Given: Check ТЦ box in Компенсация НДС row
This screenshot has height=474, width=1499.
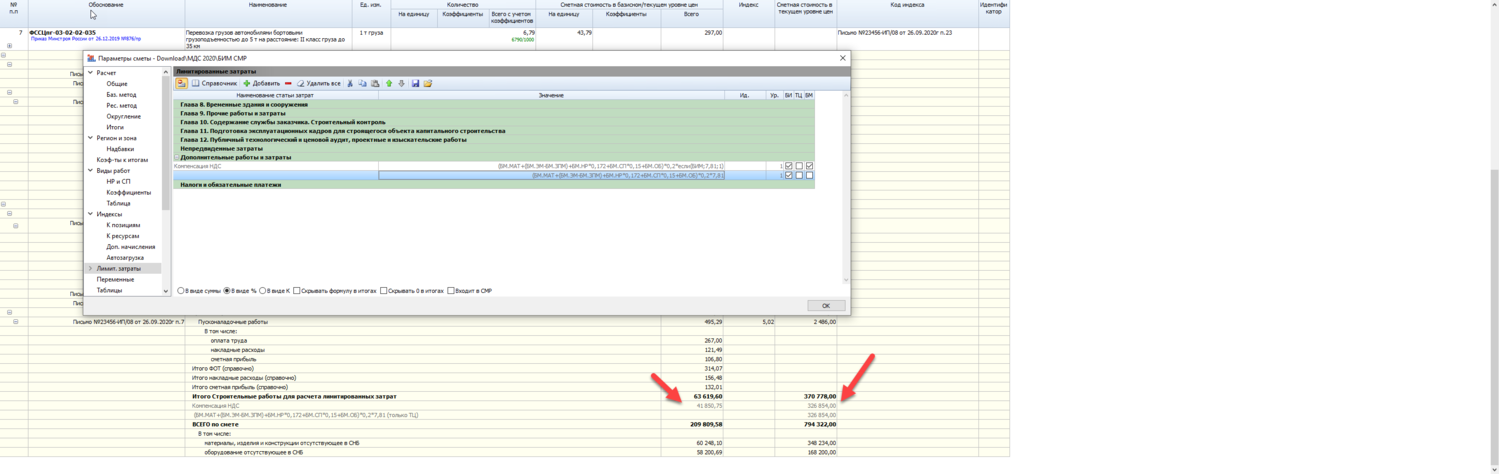Looking at the screenshot, I should pos(799,166).
